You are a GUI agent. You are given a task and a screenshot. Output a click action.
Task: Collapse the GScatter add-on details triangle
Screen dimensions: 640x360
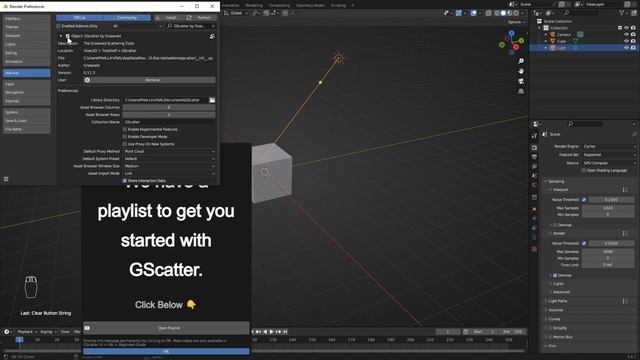pos(61,36)
